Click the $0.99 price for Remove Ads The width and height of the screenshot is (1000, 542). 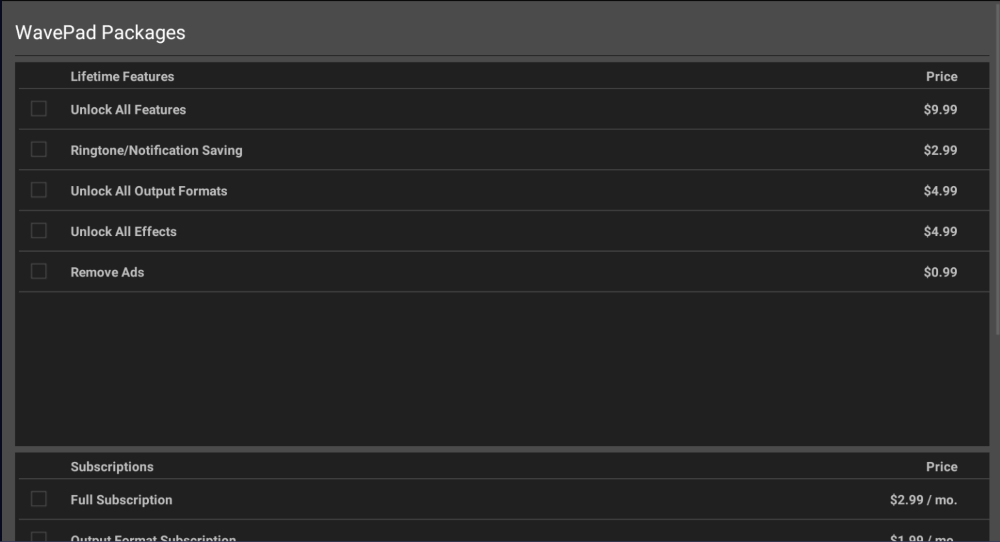pyautogui.click(x=940, y=272)
